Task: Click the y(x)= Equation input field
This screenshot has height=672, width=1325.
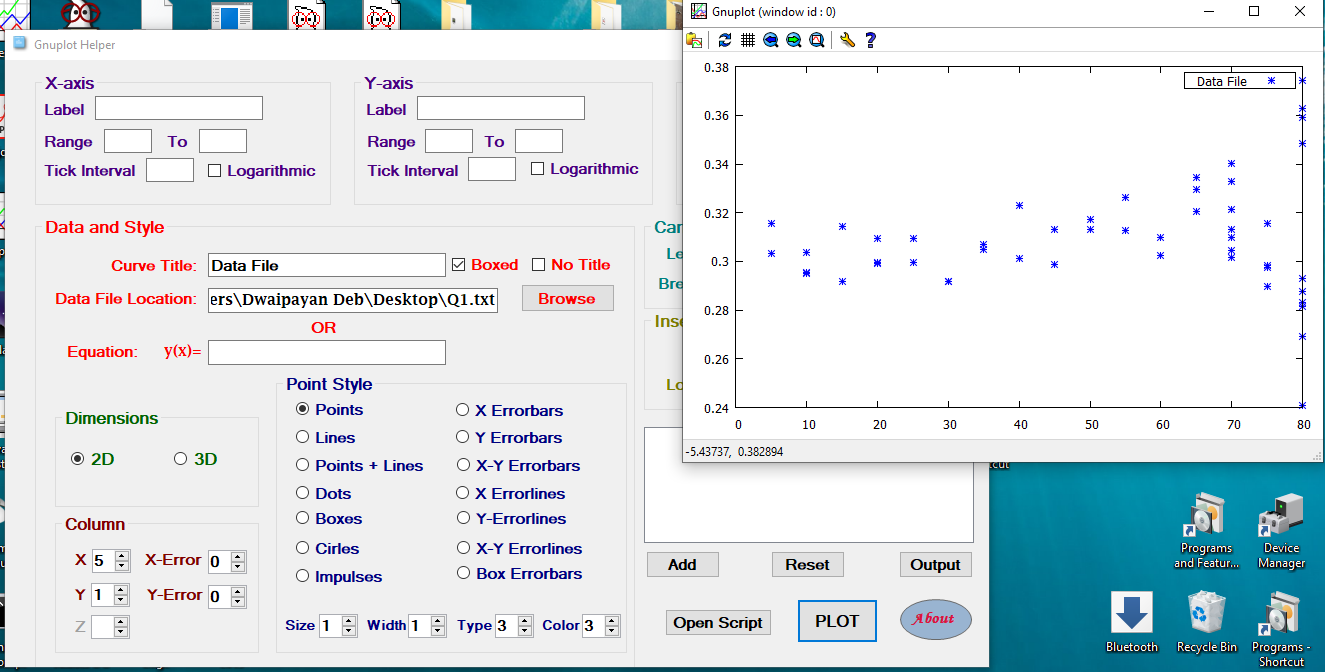Action: coord(327,352)
